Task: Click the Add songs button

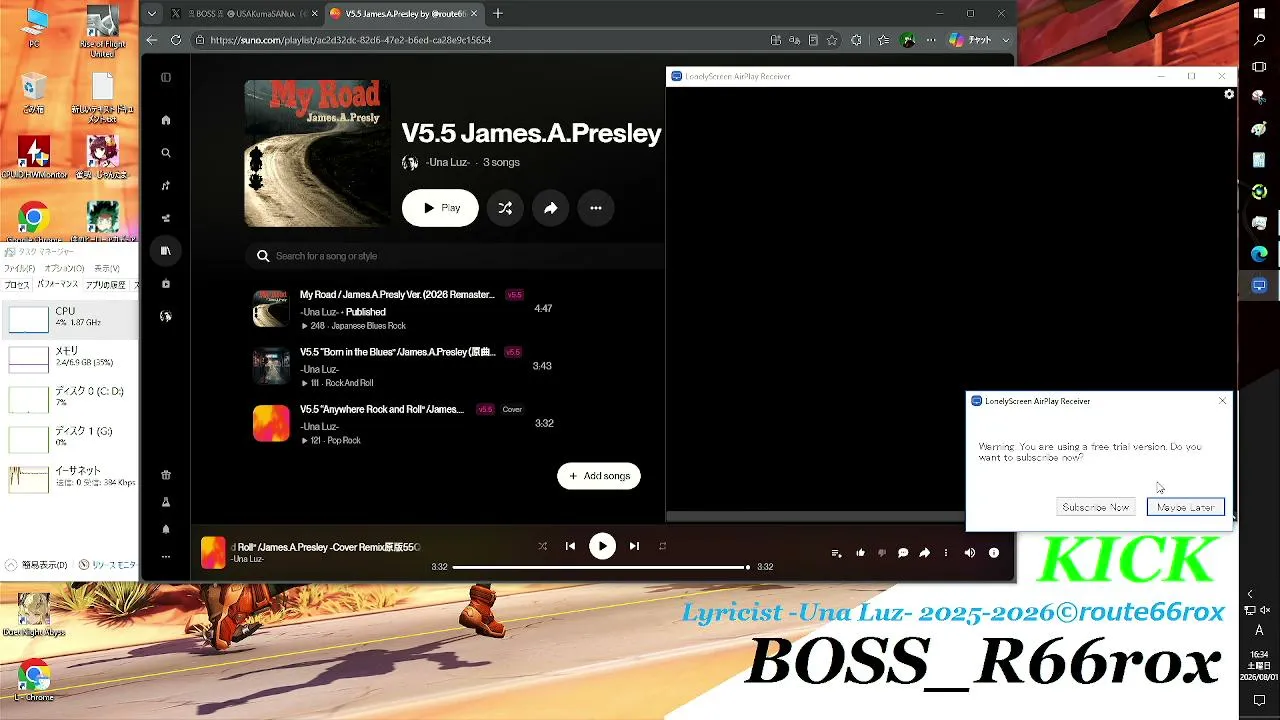Action: coord(599,476)
